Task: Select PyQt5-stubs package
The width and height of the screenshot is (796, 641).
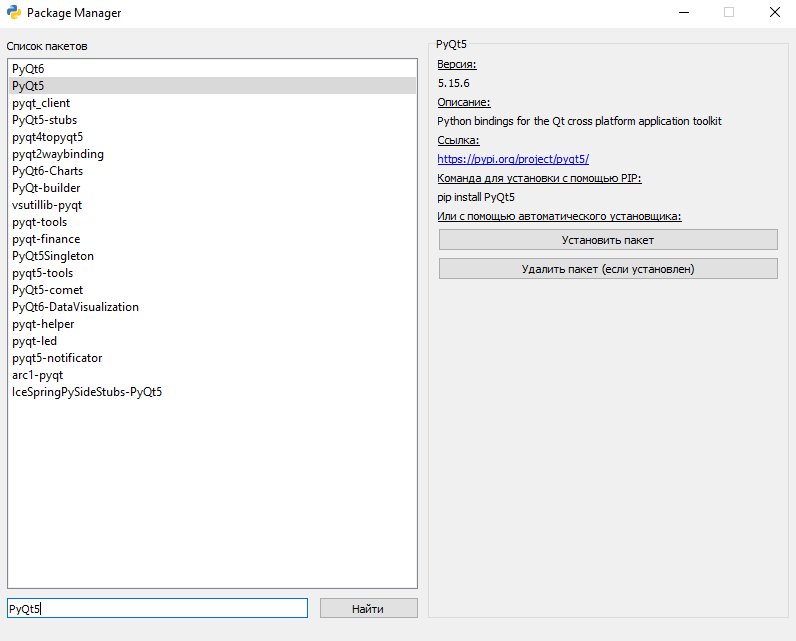Action: [x=212, y=120]
